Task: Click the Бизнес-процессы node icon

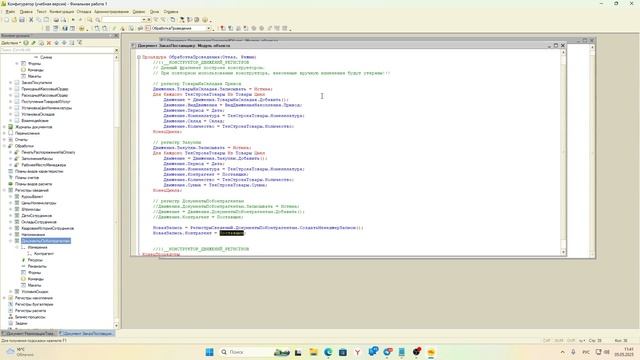Action: [x=11, y=317]
